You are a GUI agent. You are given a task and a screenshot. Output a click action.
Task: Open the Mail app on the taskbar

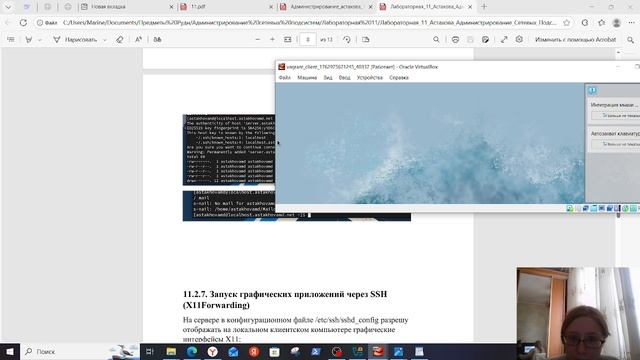click(233, 351)
